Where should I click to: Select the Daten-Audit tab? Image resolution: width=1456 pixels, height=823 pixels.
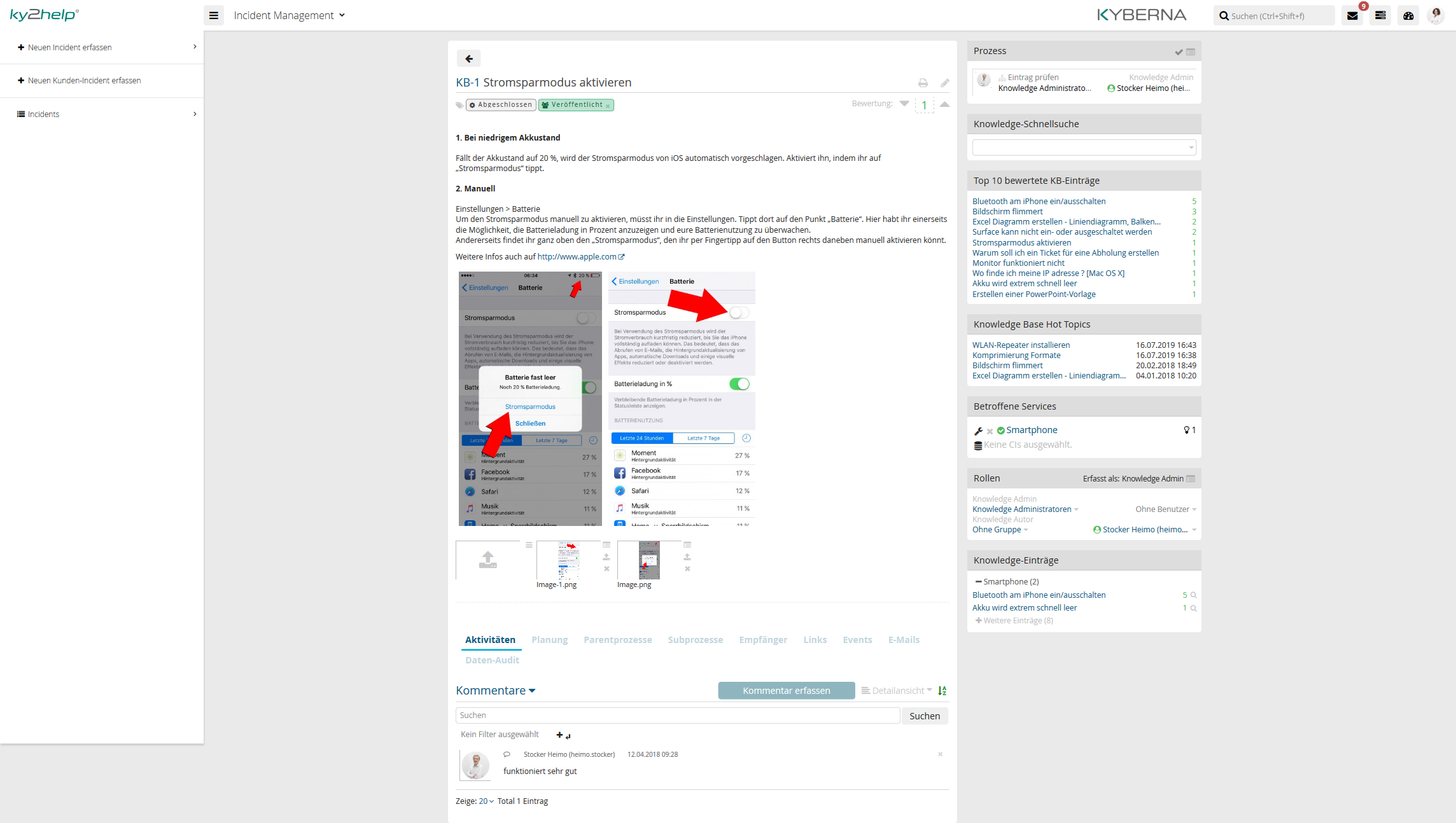coord(492,660)
